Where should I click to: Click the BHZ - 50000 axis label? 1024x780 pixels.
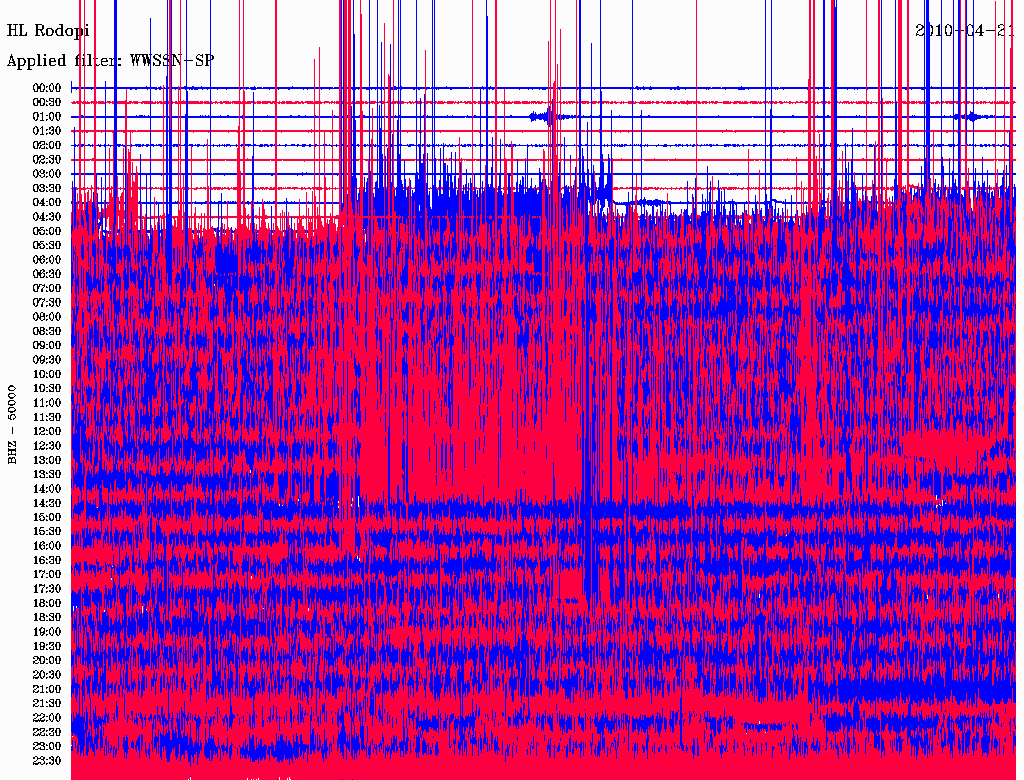point(12,425)
